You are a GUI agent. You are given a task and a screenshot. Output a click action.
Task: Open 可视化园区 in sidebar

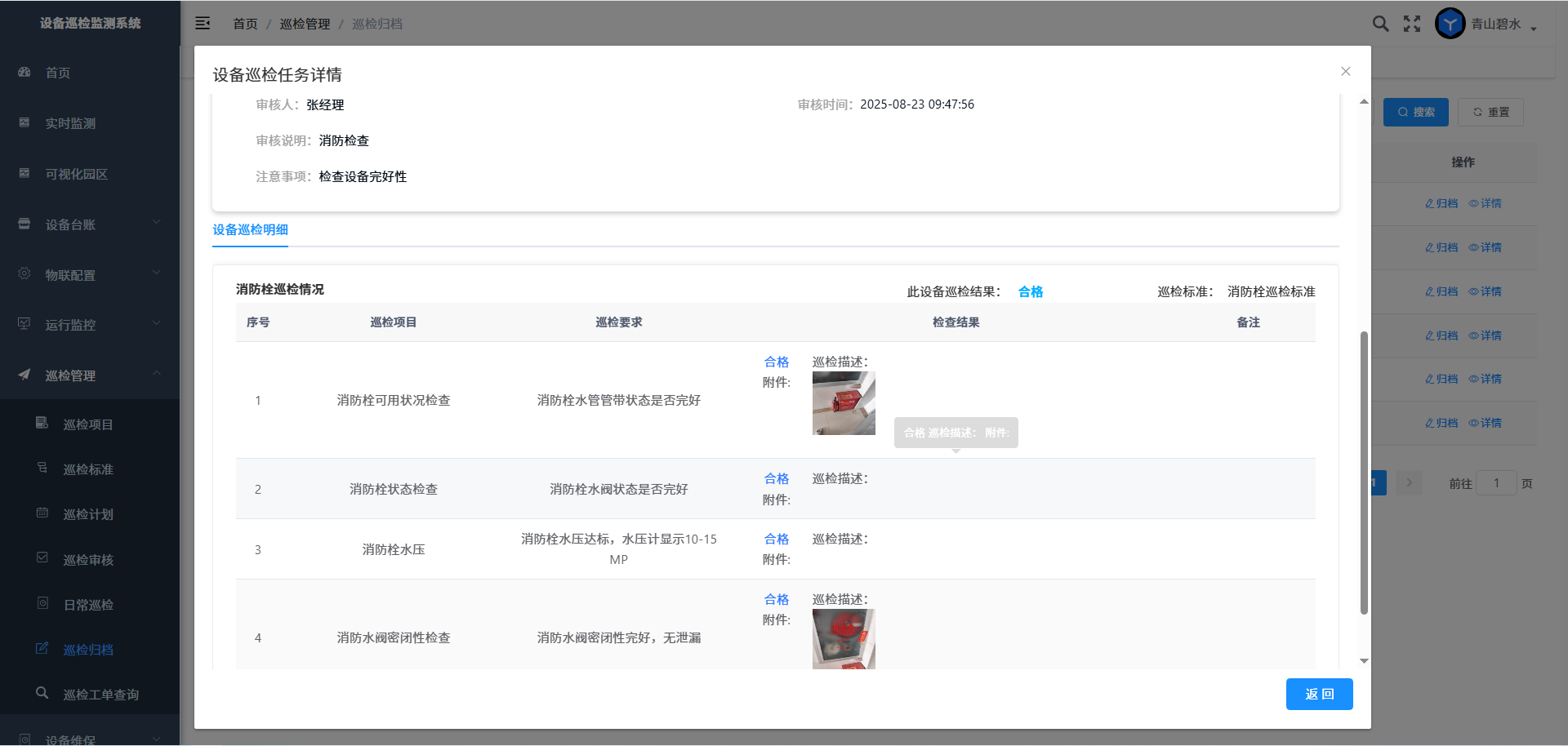(x=76, y=174)
